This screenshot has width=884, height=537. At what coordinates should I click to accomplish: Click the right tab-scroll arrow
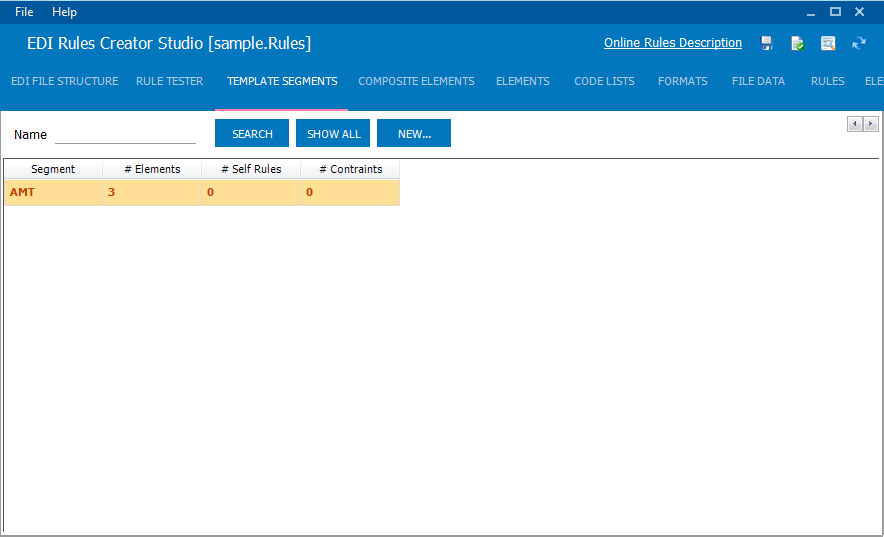coord(870,124)
